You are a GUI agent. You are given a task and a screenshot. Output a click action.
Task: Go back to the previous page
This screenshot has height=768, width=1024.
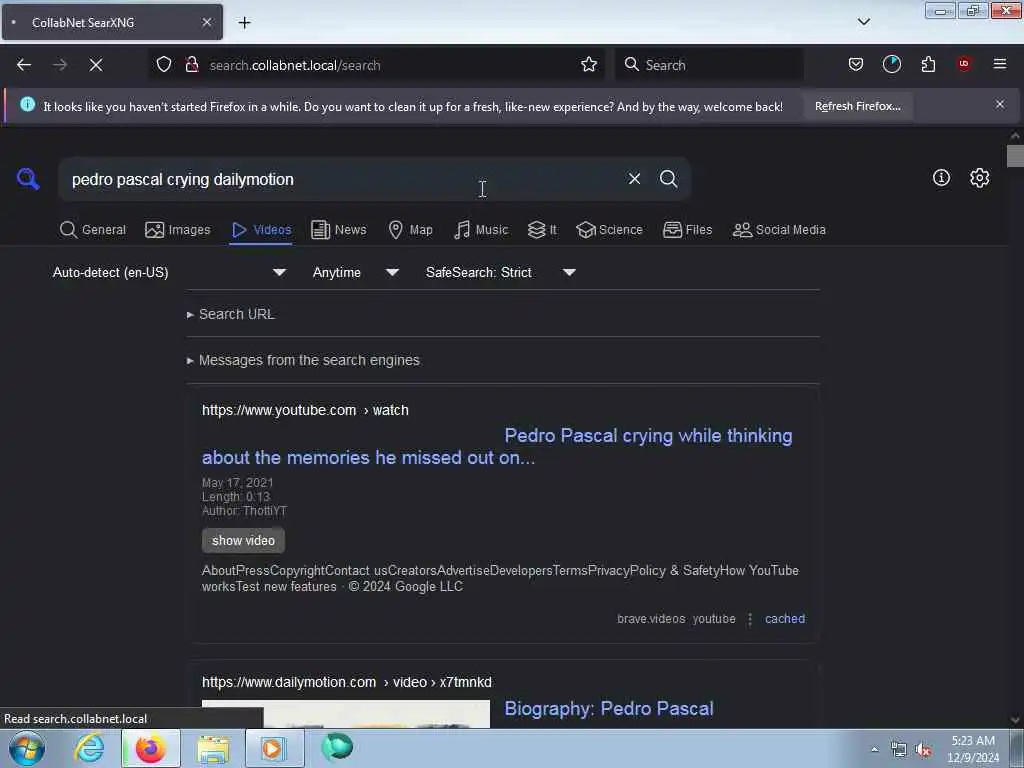tap(24, 65)
